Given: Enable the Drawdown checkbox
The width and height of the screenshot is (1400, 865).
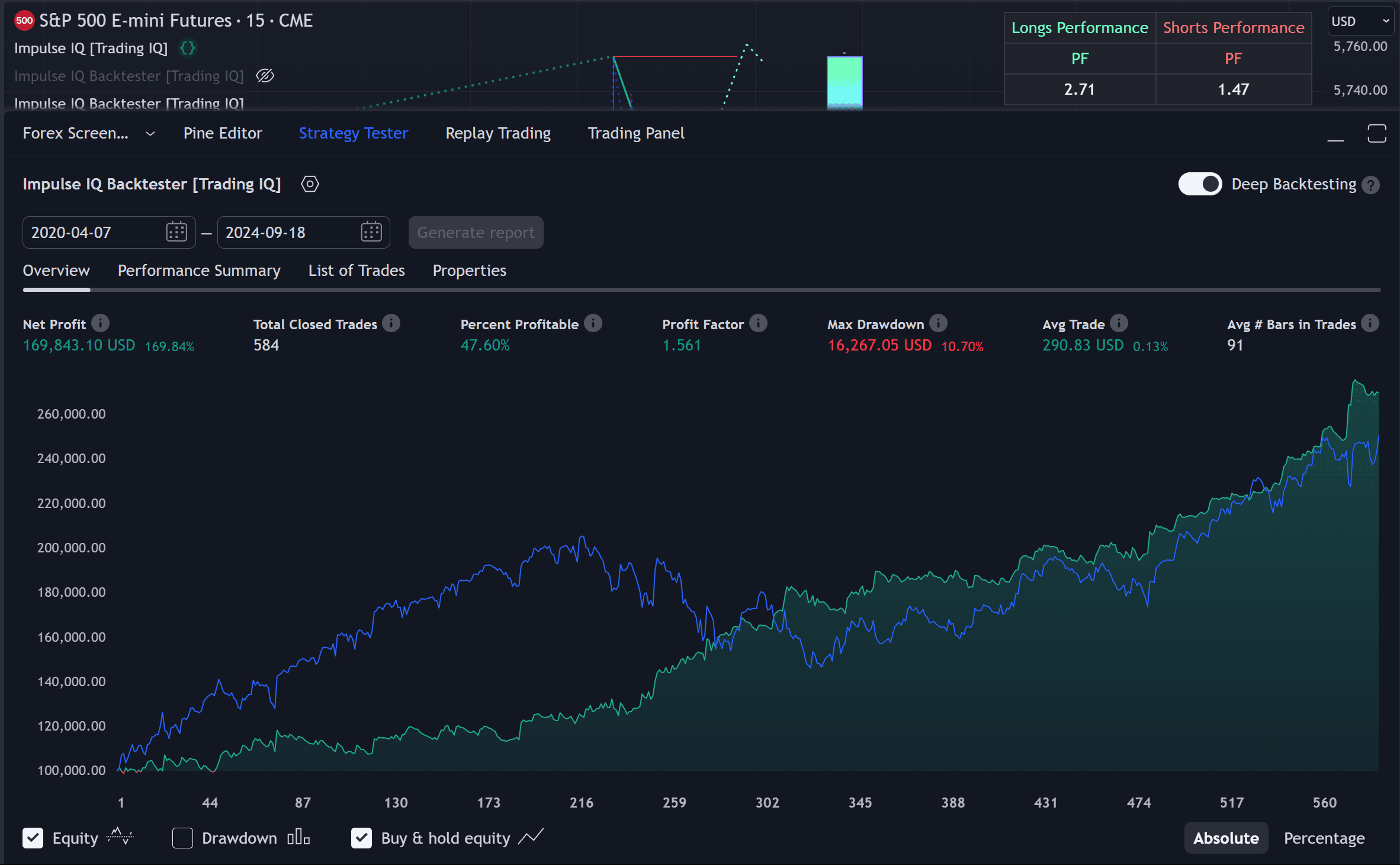Looking at the screenshot, I should coord(182,838).
